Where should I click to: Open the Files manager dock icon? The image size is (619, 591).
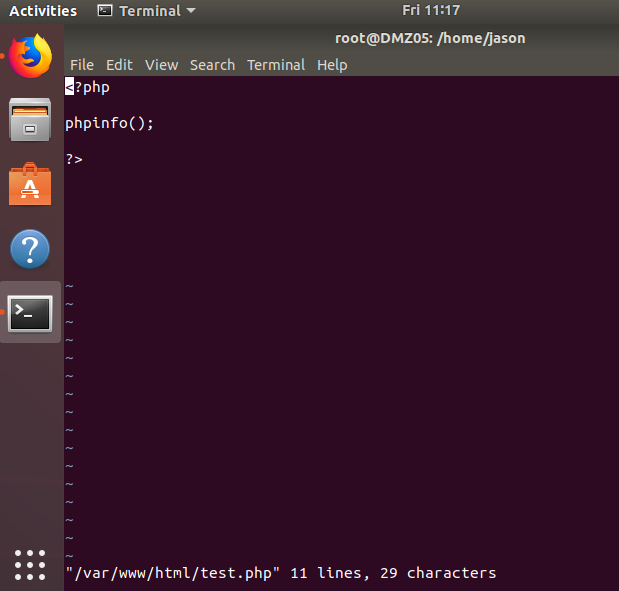pyautogui.click(x=30, y=120)
